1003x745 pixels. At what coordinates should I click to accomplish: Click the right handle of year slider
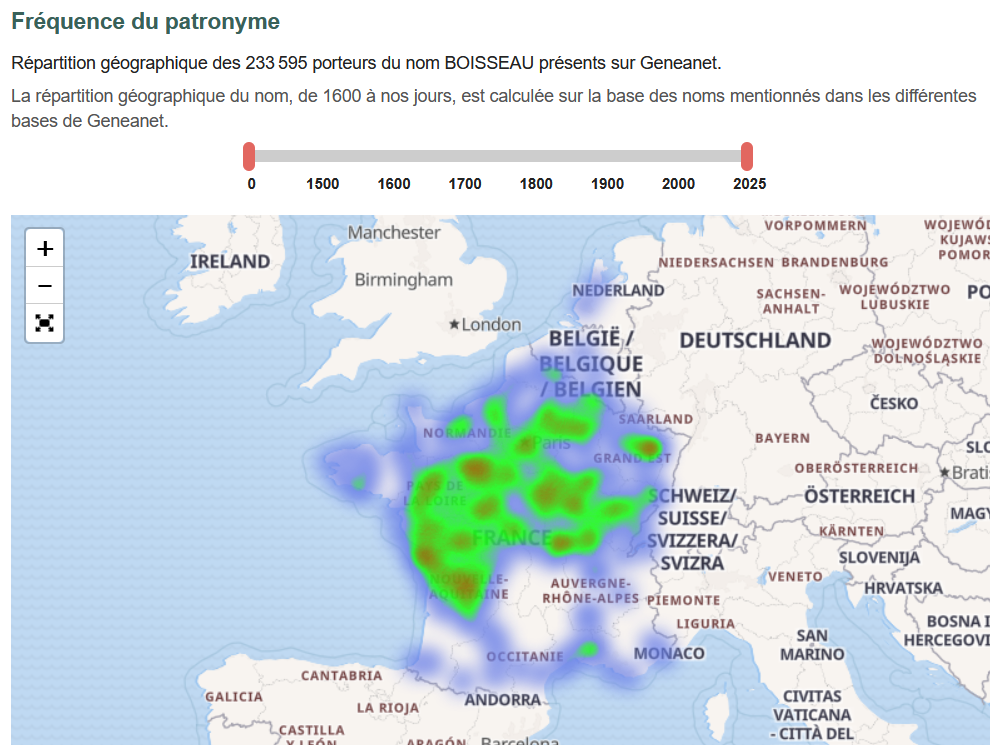[746, 156]
